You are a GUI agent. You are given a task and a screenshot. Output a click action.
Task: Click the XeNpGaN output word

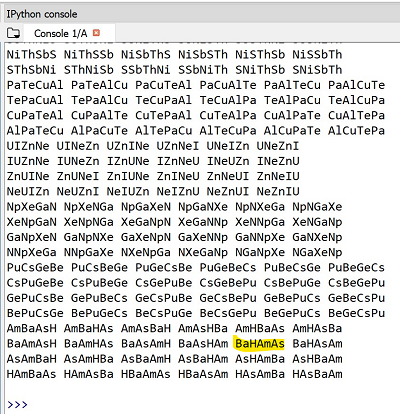(x=32, y=222)
